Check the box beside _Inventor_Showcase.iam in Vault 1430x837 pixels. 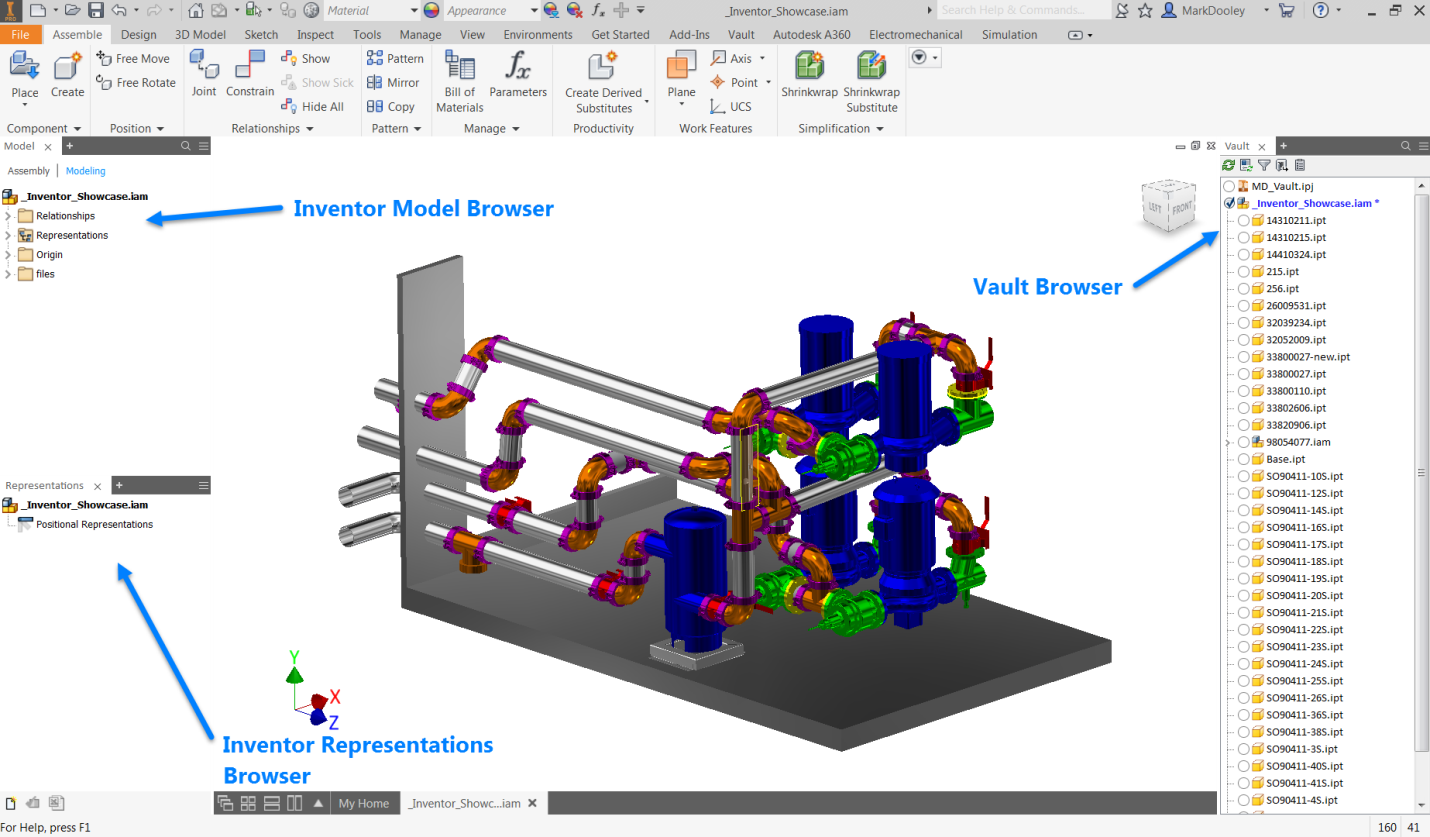[x=1229, y=203]
